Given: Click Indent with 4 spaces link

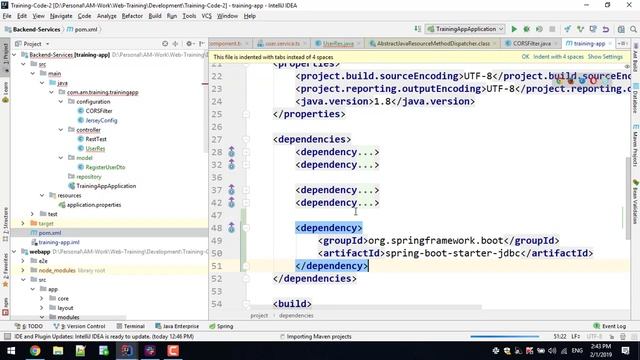Looking at the screenshot, I should [x=558, y=57].
